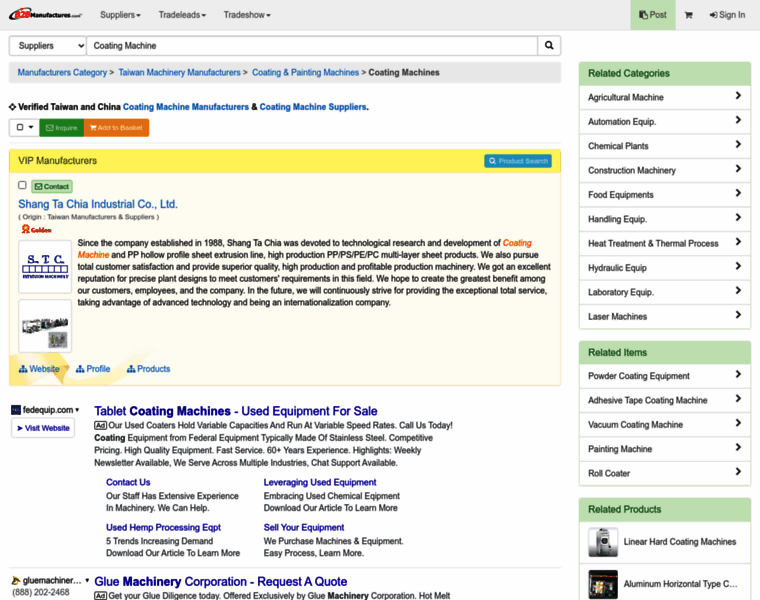Select Adhesive Tape Coating Machine item
This screenshot has height=600, width=760.
665,400
